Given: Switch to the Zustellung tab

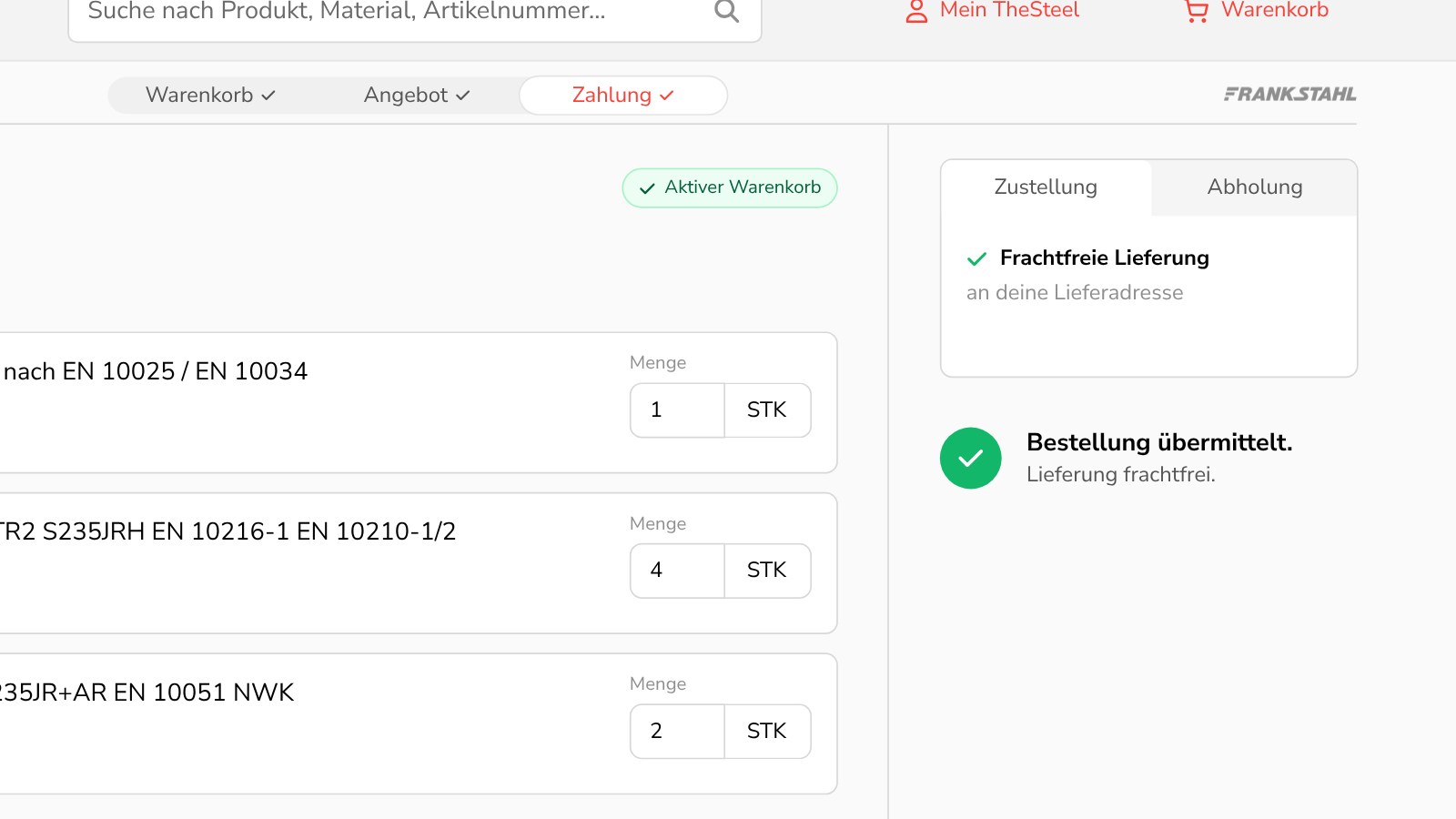Looking at the screenshot, I should pyautogui.click(x=1046, y=187).
